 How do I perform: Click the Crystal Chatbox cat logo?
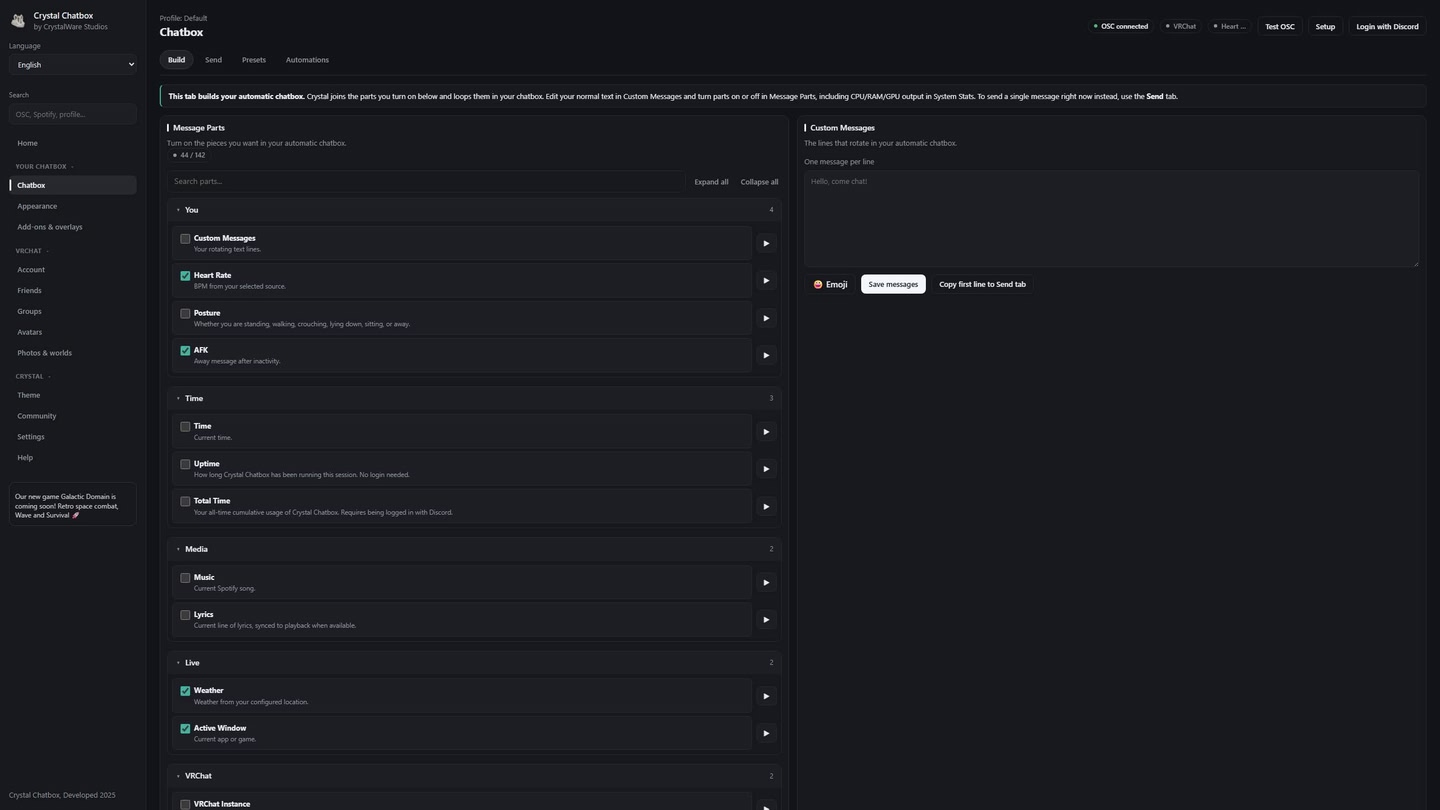[18, 21]
